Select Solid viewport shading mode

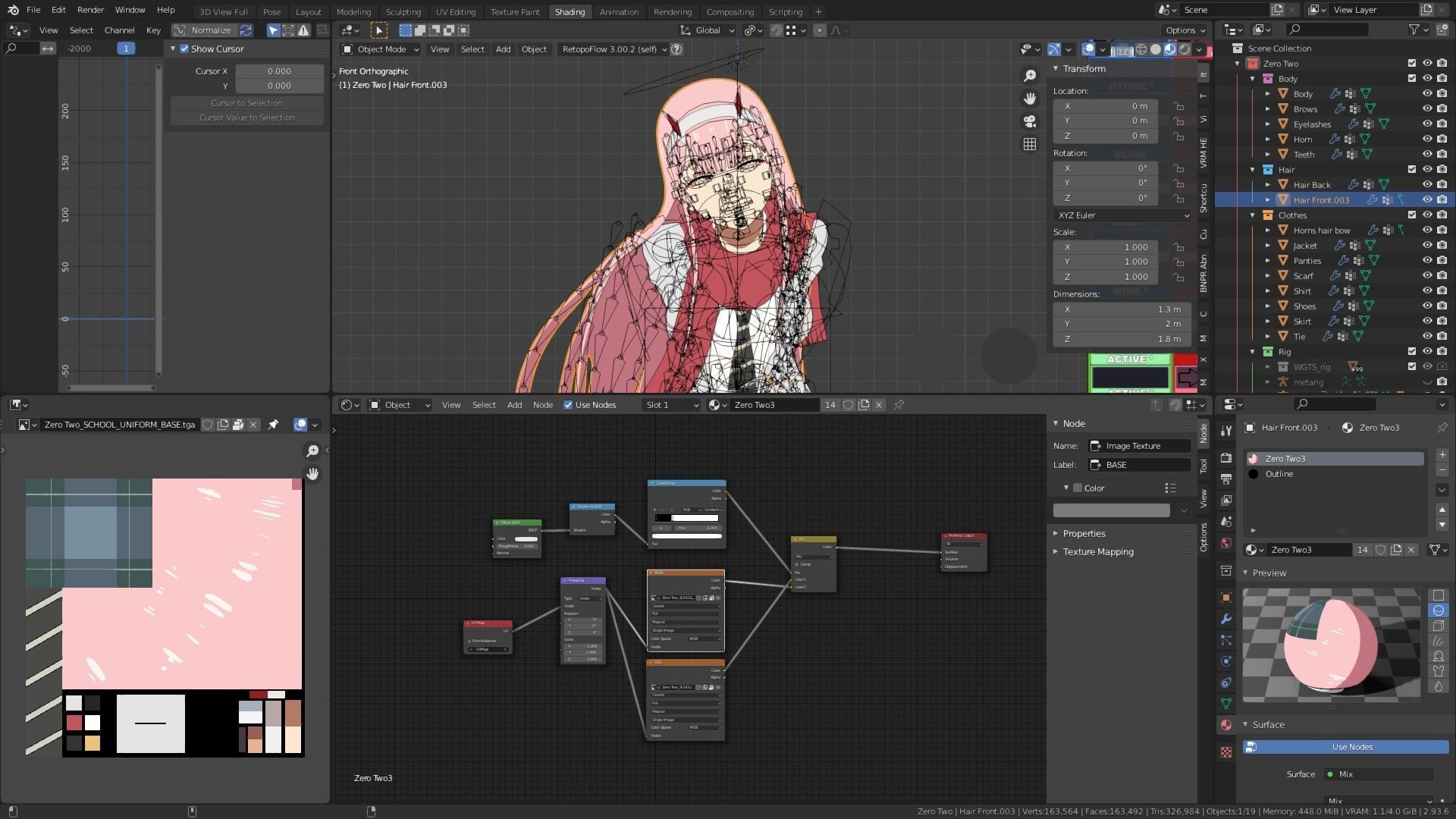[x=1156, y=49]
